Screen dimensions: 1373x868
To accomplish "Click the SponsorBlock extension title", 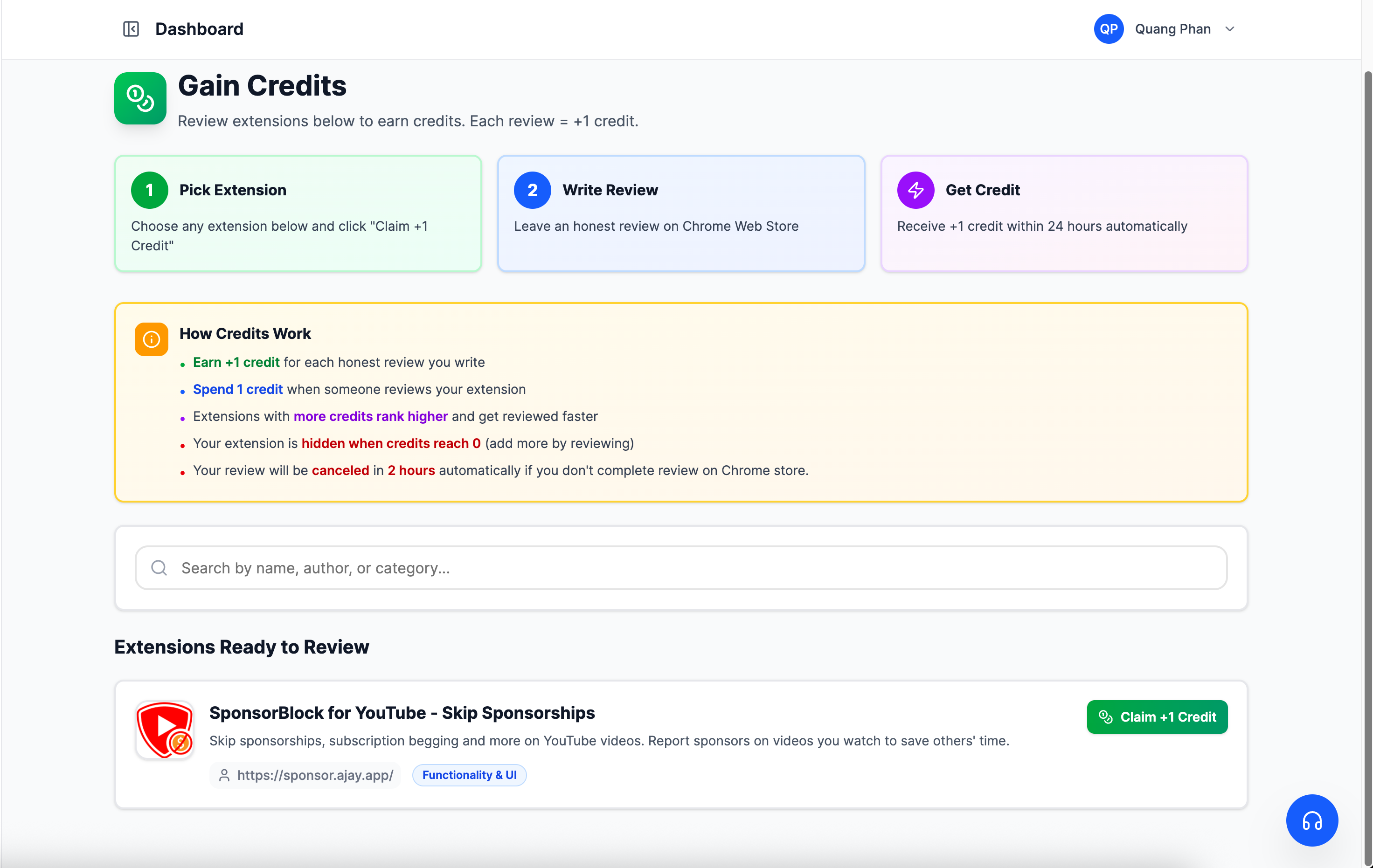I will pyautogui.click(x=402, y=713).
